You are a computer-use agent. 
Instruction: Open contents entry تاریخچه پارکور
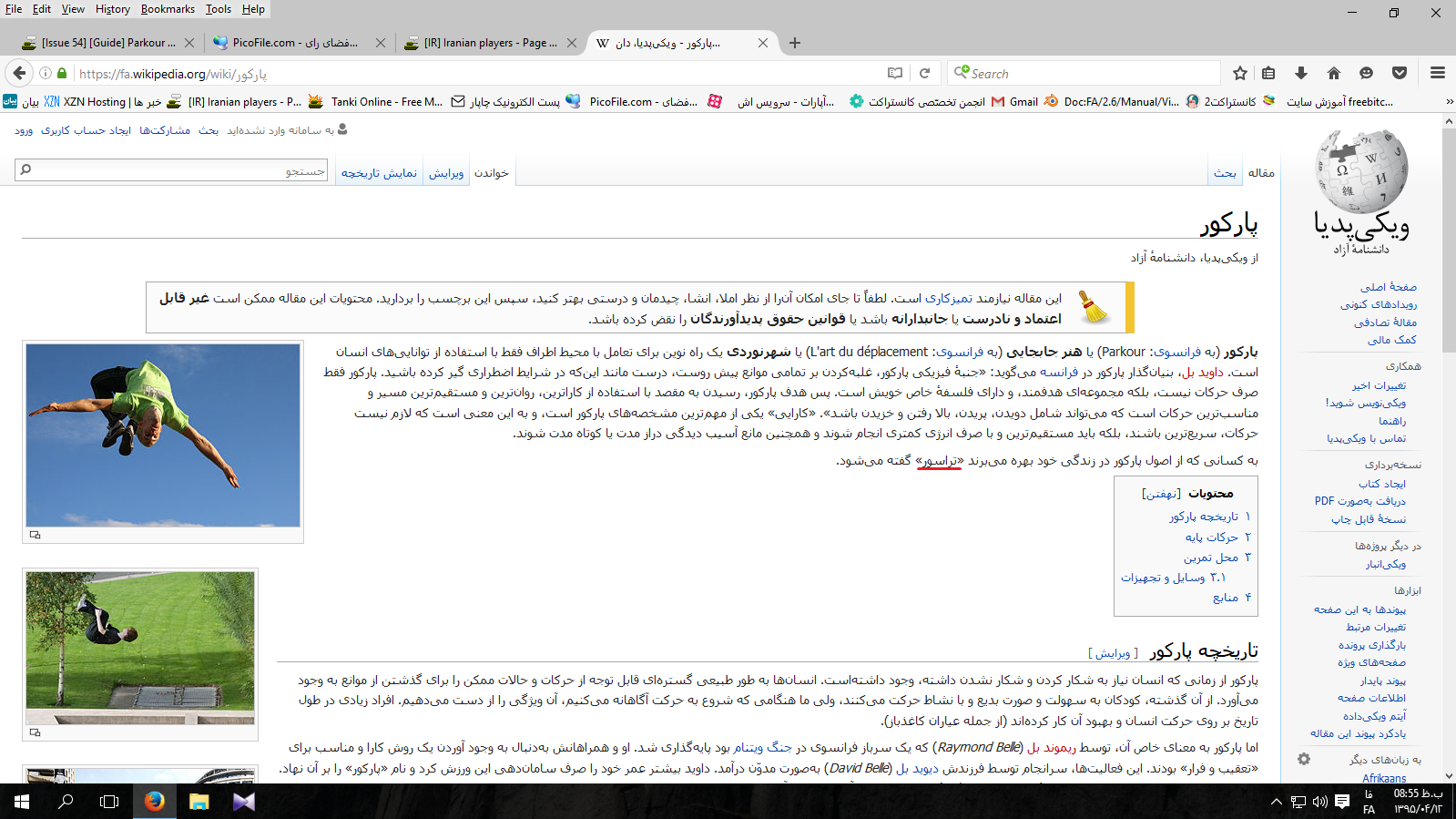point(1203,517)
